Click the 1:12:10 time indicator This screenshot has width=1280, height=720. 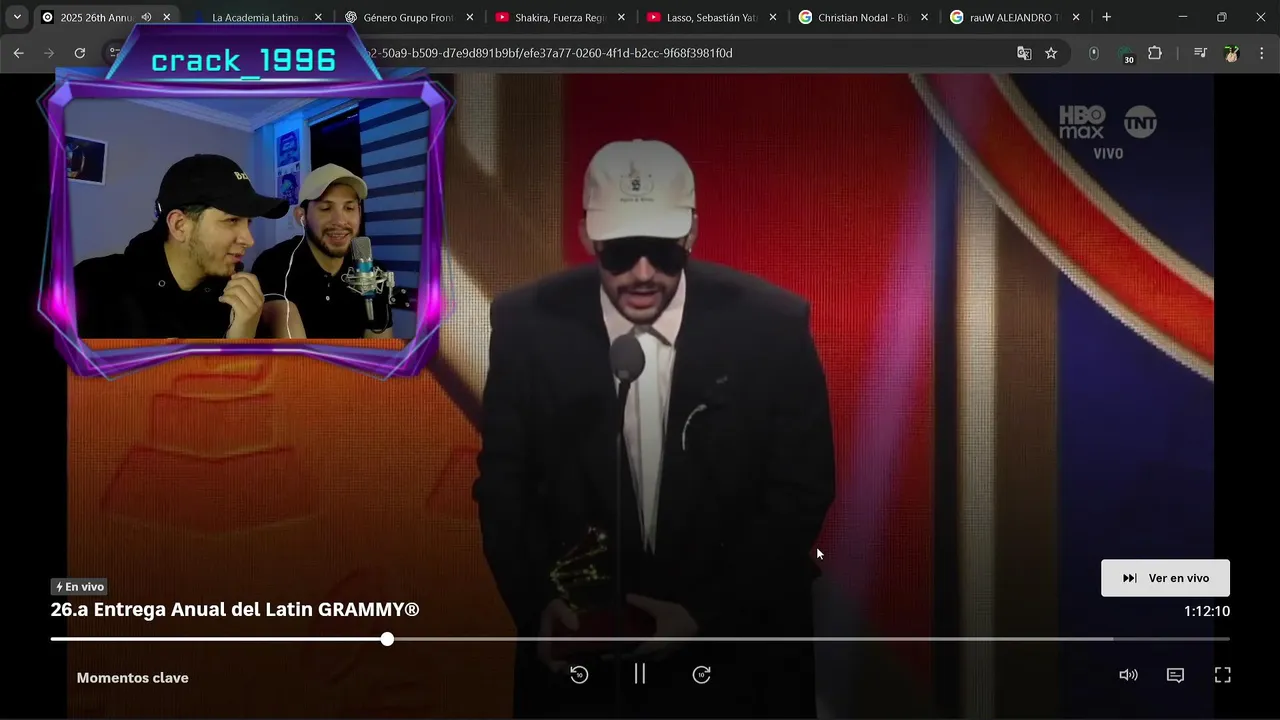1207,611
